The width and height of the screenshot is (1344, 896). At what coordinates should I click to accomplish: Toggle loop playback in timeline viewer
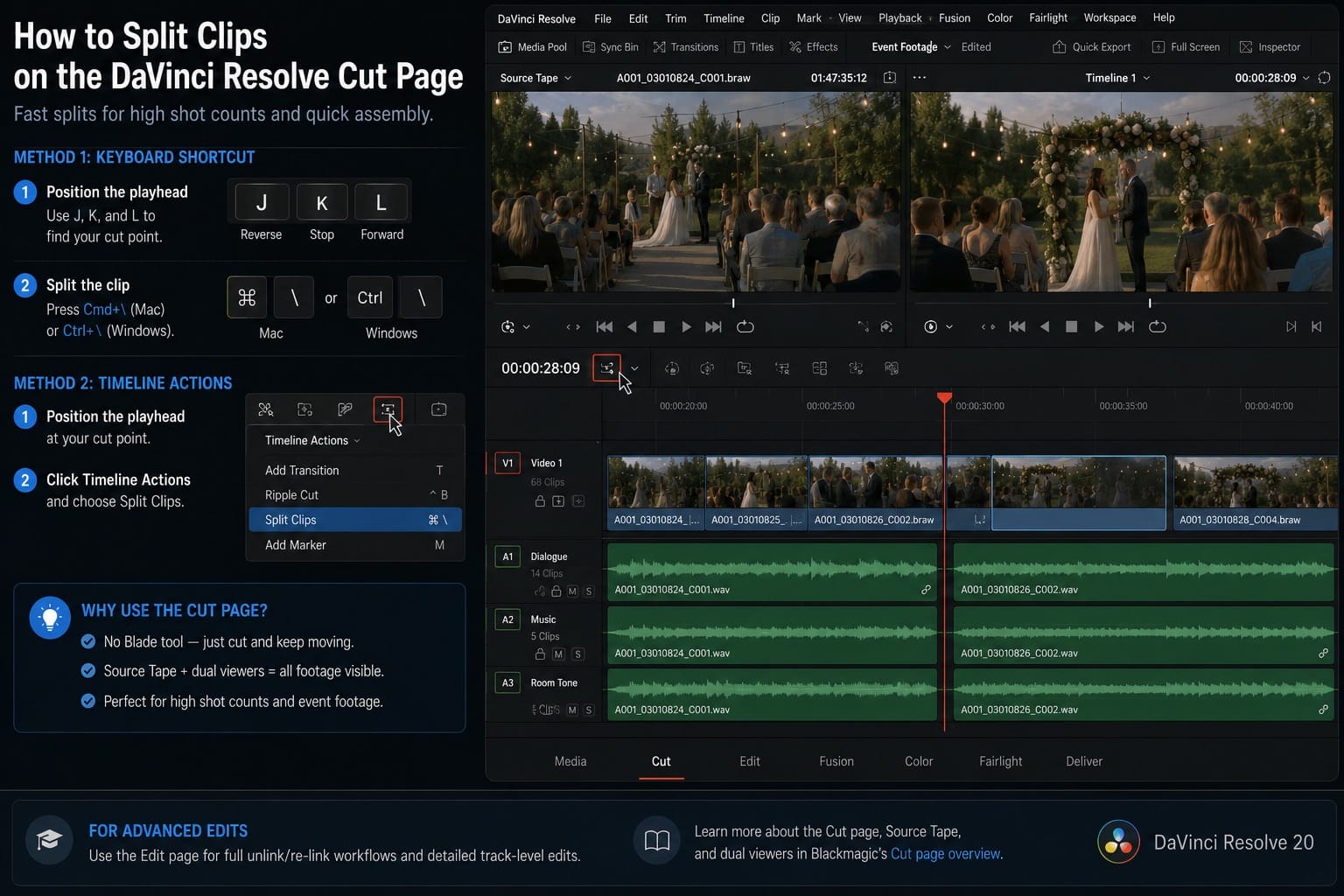click(x=1158, y=326)
